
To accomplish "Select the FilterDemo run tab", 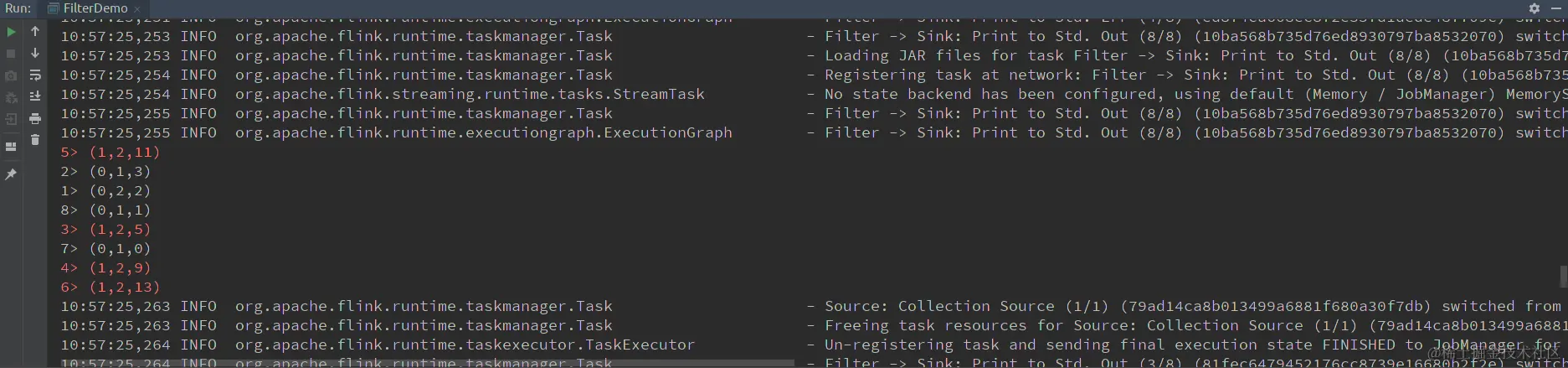I will pyautogui.click(x=95, y=8).
